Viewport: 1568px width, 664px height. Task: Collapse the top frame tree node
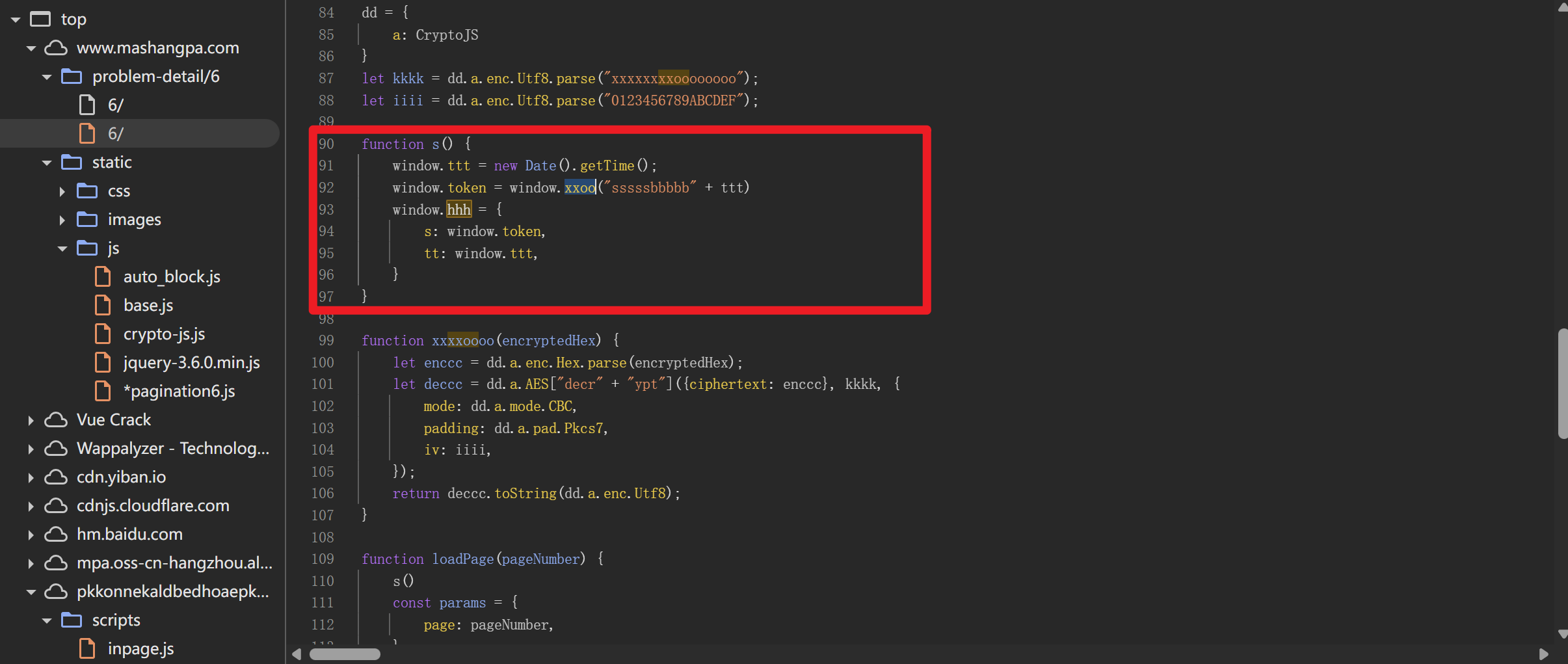tap(16, 20)
